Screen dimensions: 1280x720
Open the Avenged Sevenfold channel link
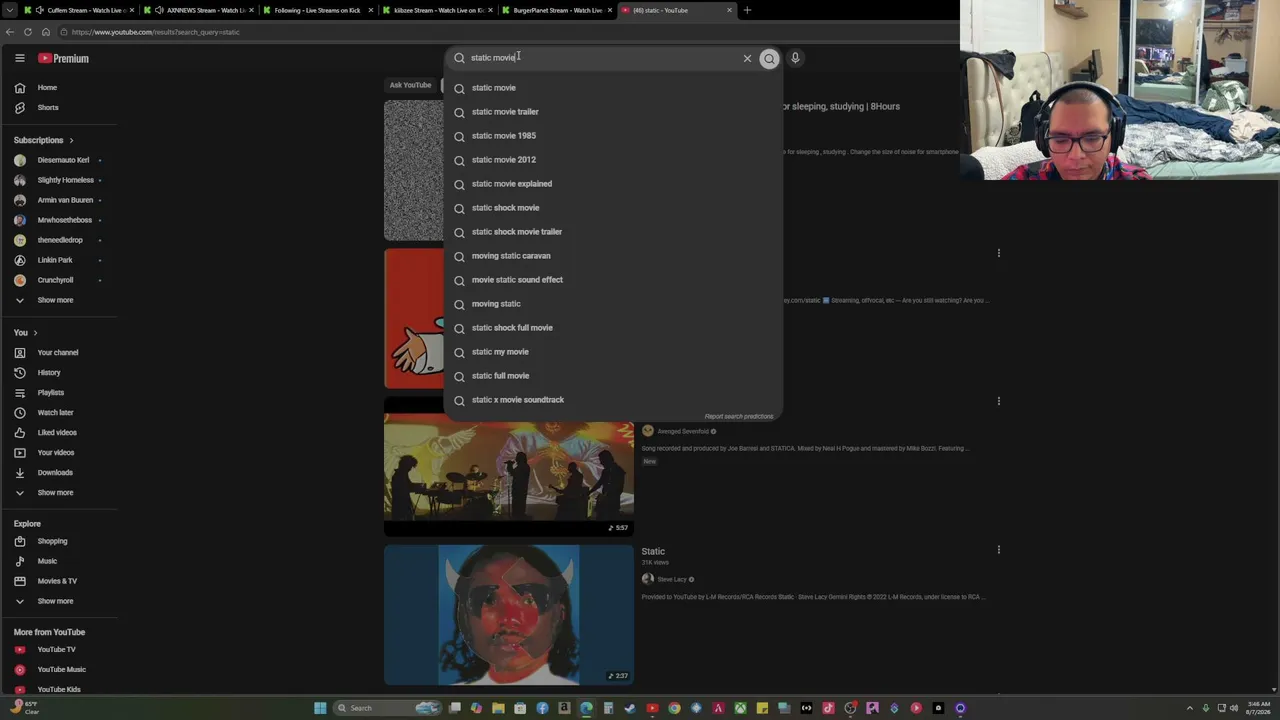(682, 431)
